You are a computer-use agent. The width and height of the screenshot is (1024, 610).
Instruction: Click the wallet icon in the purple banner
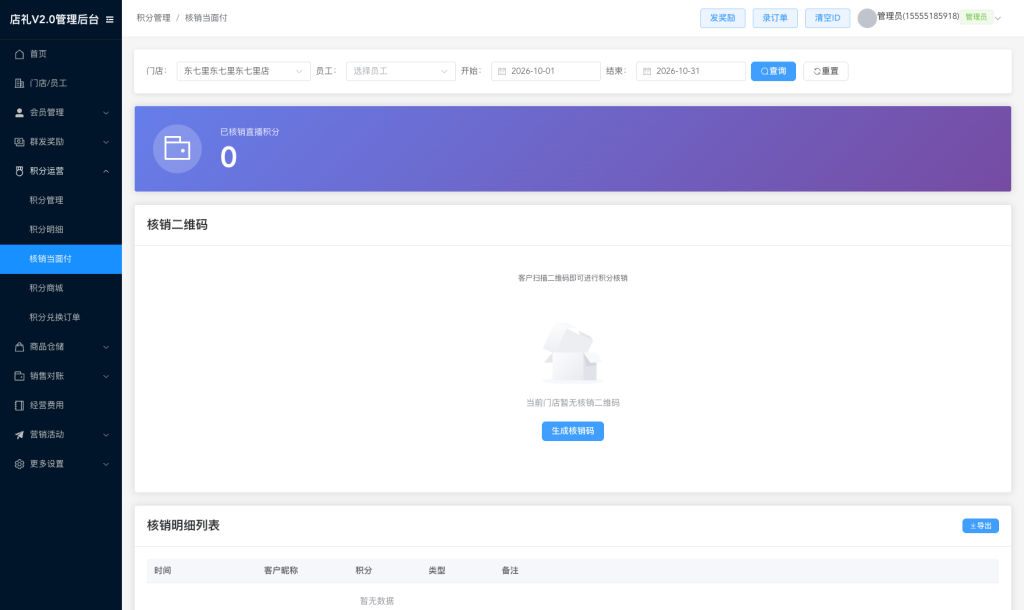click(x=177, y=148)
